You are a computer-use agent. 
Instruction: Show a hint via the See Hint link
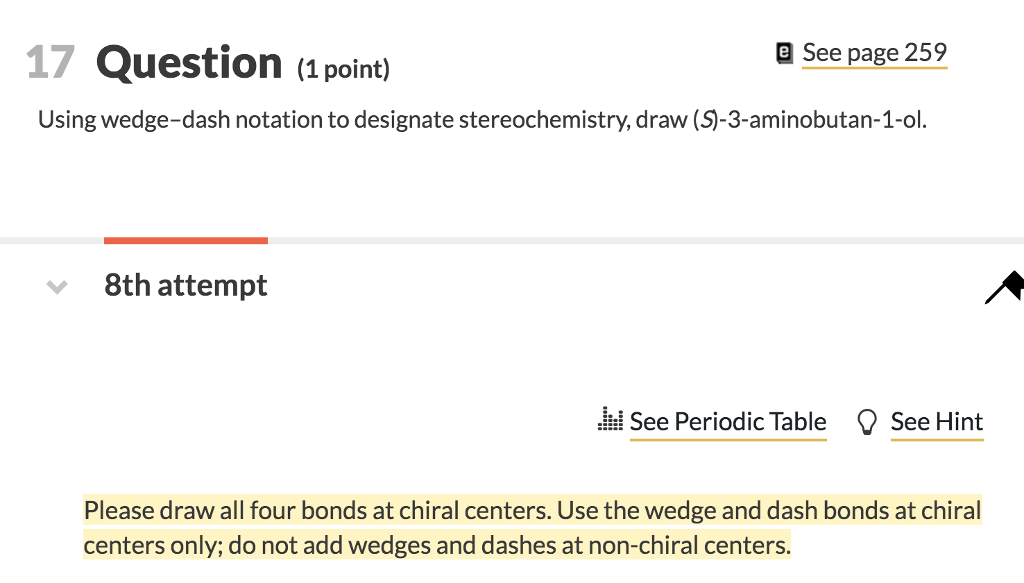click(936, 421)
